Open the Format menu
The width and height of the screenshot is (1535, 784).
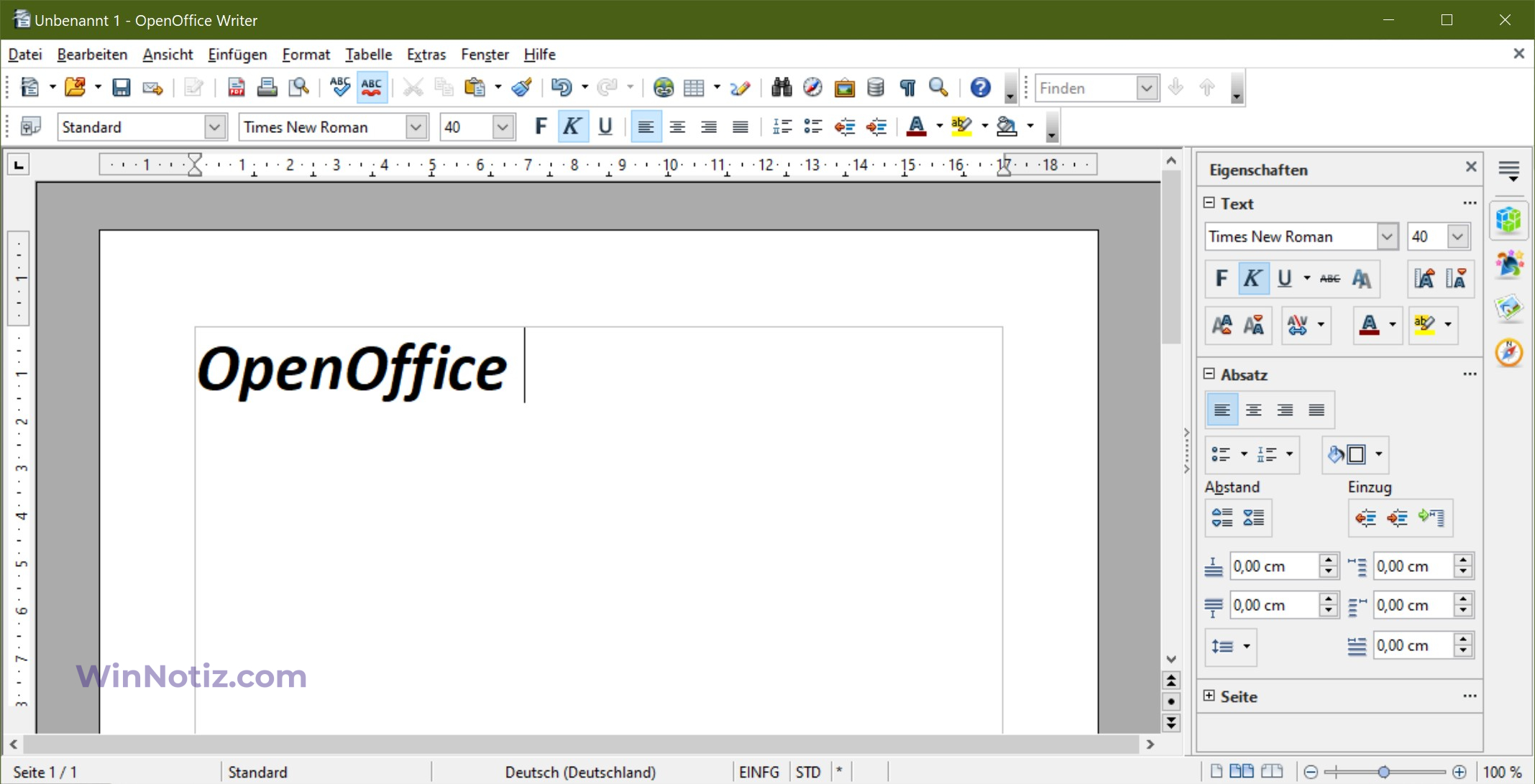306,55
